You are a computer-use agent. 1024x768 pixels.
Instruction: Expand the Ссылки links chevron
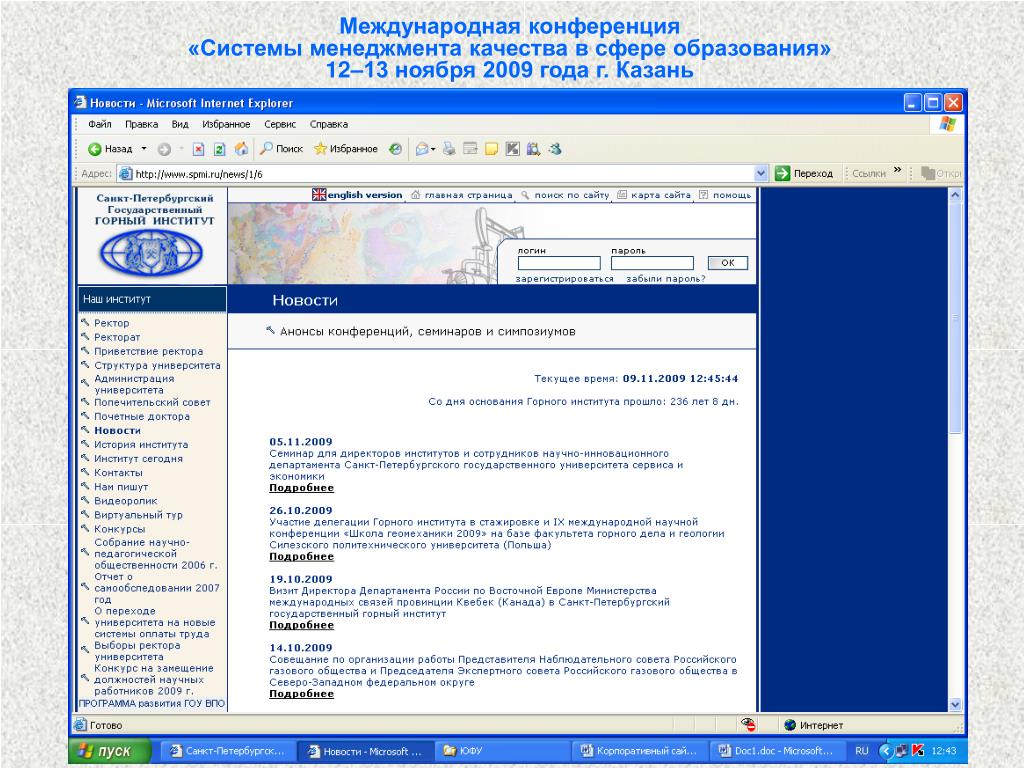click(897, 171)
